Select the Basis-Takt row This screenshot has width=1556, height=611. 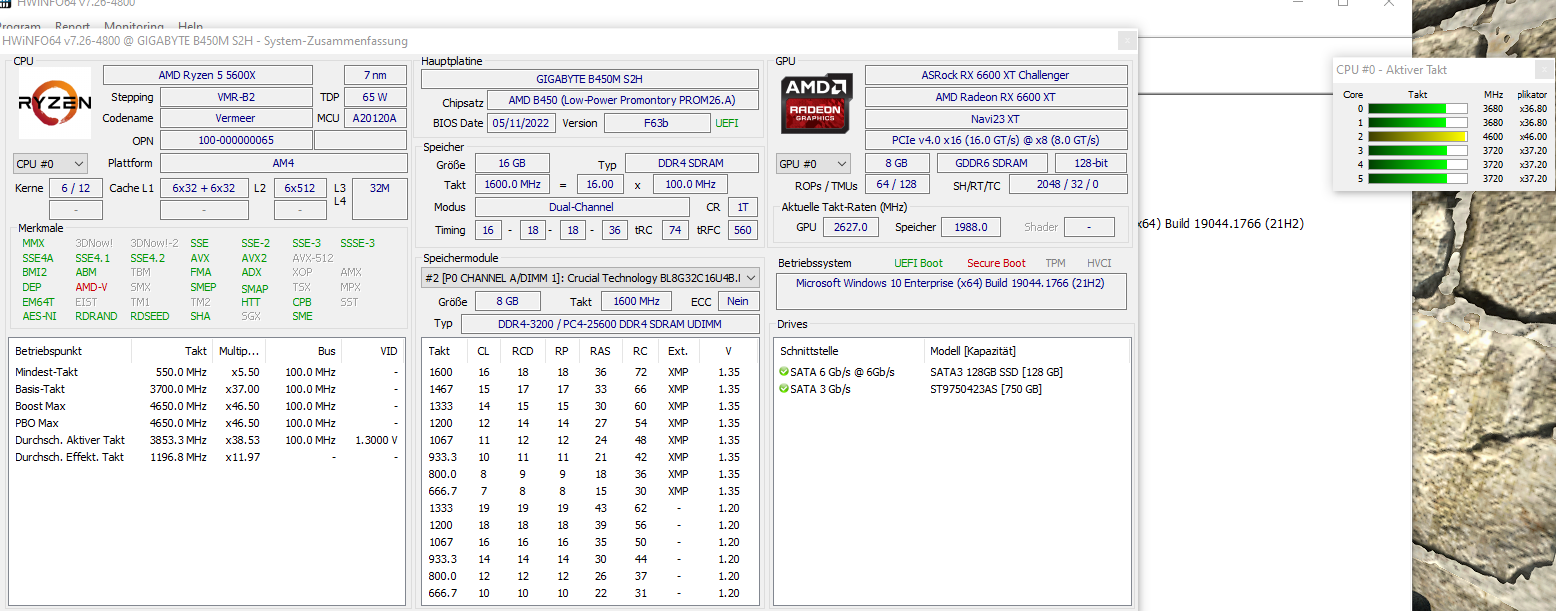[206, 389]
